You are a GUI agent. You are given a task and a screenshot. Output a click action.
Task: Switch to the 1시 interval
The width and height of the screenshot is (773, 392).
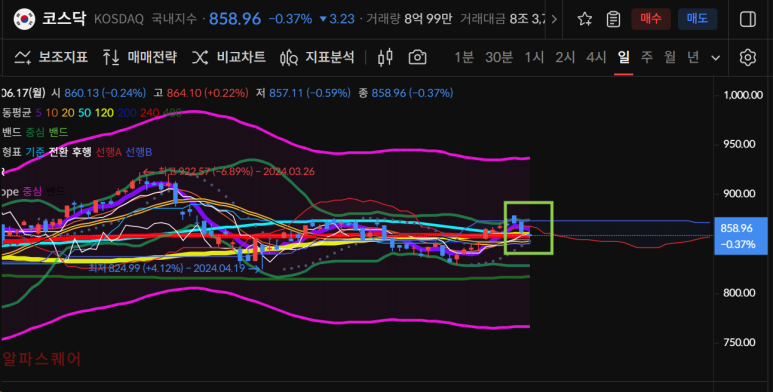click(x=534, y=57)
